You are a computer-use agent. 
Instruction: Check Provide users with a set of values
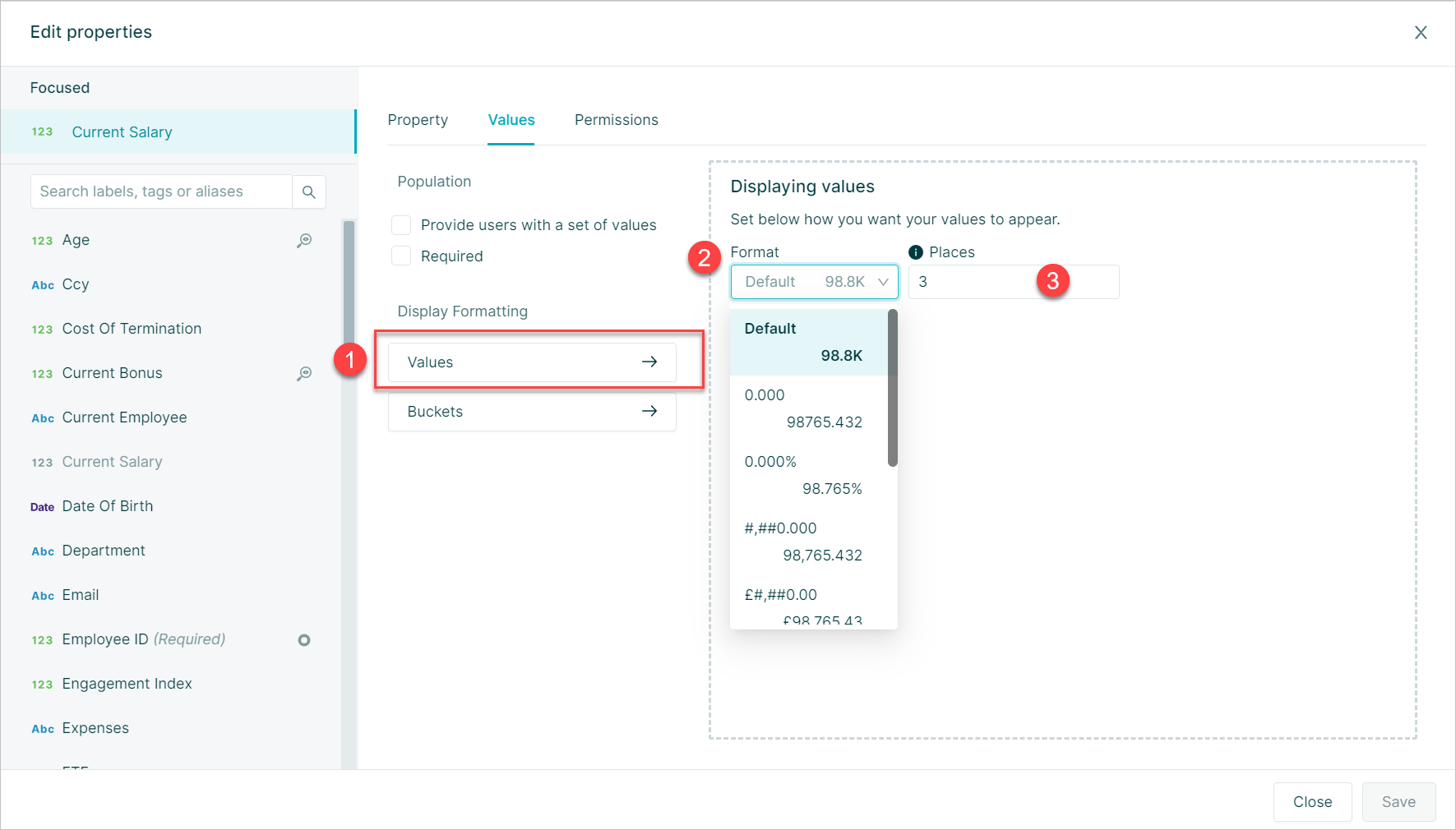click(401, 225)
